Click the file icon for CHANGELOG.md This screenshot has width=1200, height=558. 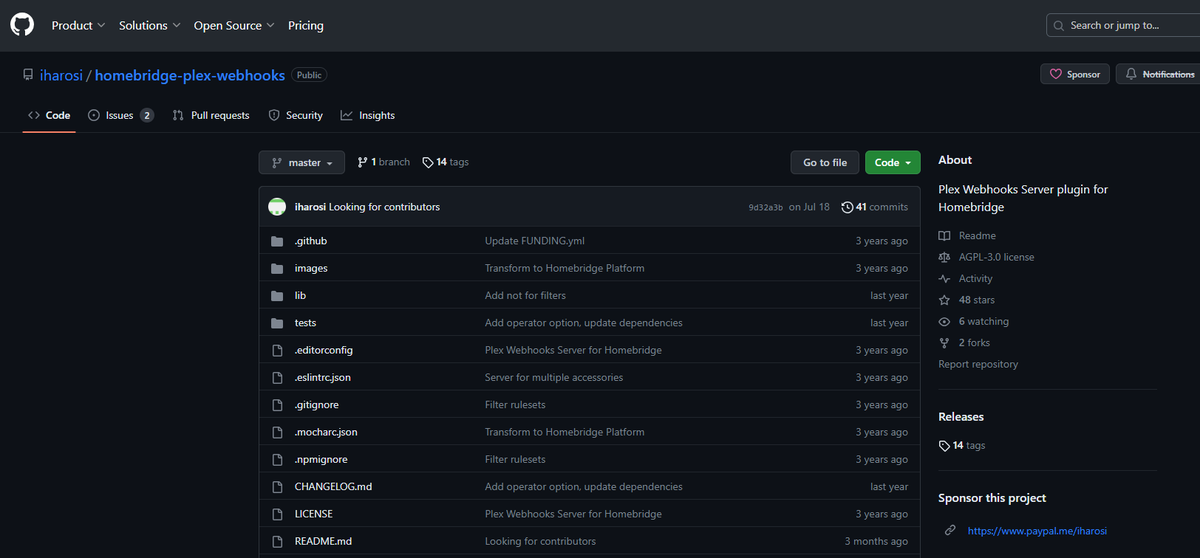pos(277,487)
